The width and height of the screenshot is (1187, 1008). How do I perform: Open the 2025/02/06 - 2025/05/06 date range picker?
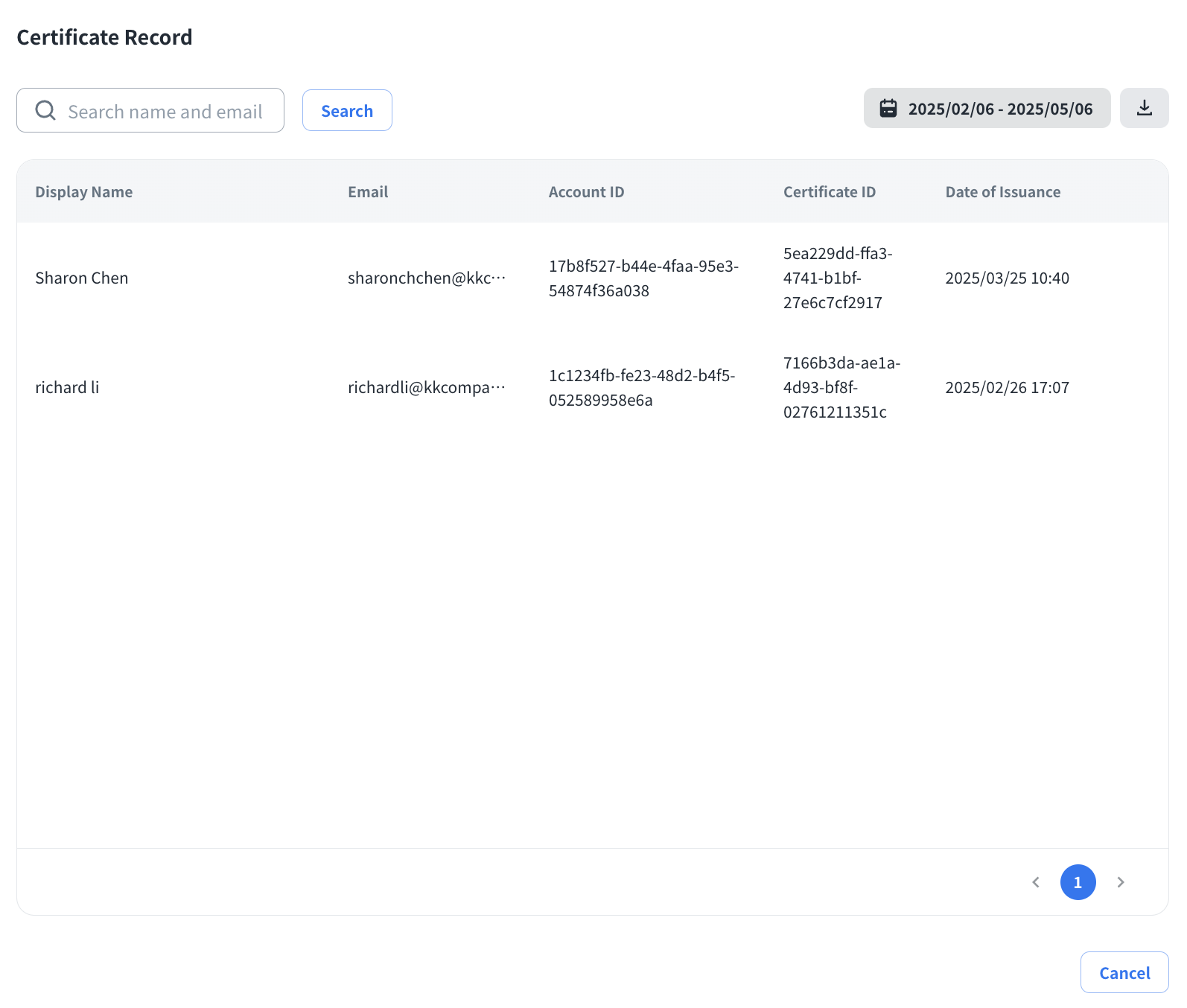click(999, 109)
